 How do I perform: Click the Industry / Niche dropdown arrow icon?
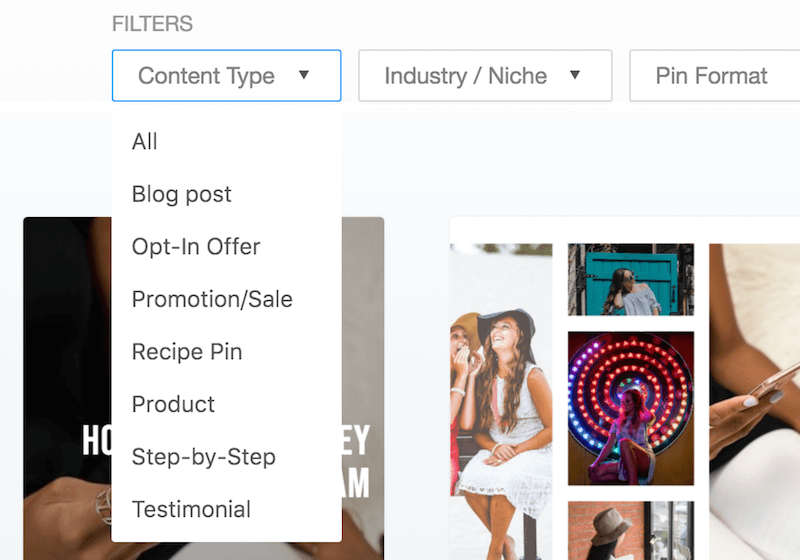pyautogui.click(x=574, y=75)
